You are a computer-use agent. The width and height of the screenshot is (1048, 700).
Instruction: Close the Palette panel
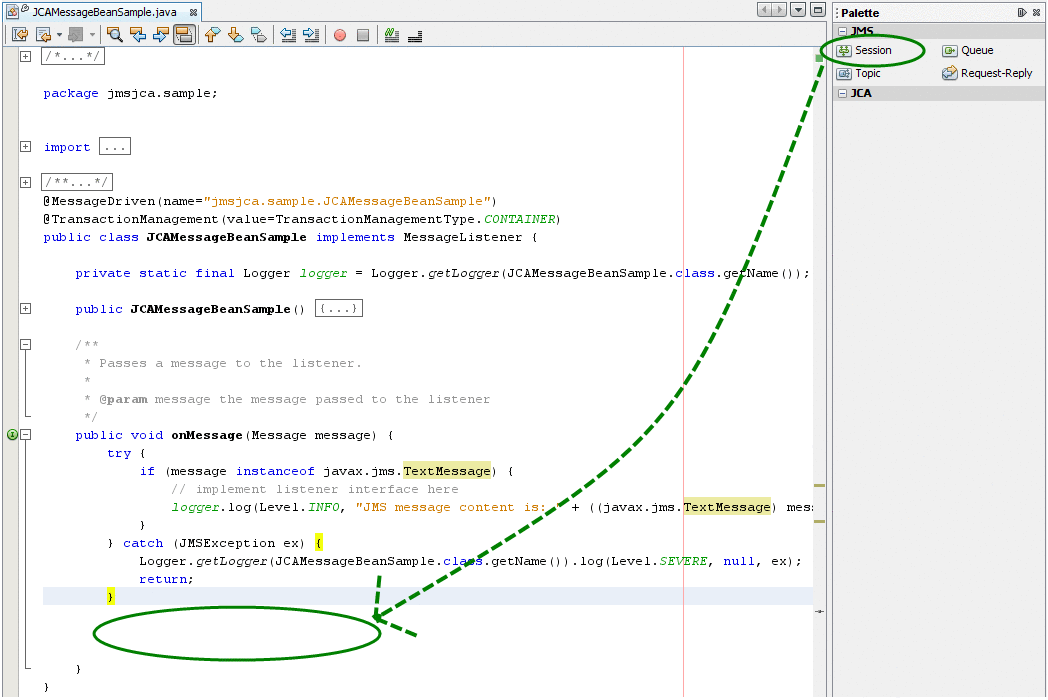tap(1036, 12)
